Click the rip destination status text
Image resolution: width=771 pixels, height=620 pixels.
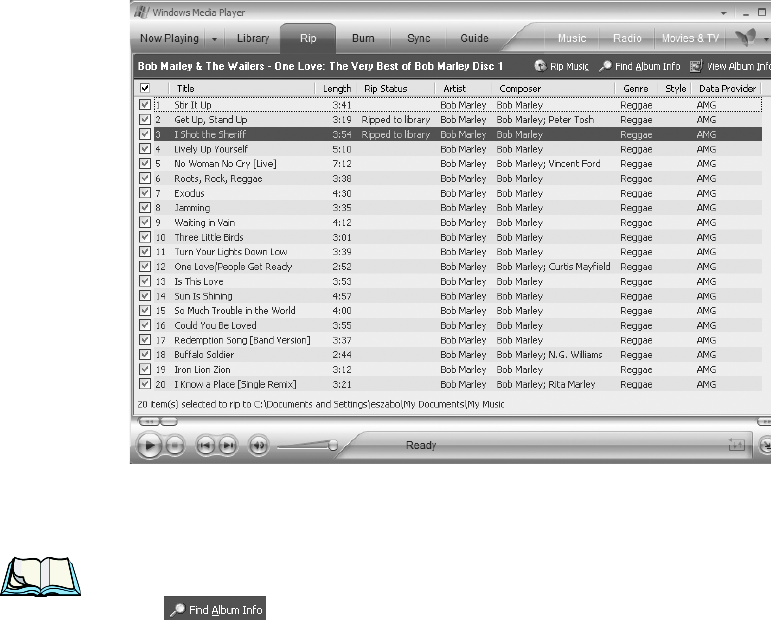pyautogui.click(x=321, y=404)
